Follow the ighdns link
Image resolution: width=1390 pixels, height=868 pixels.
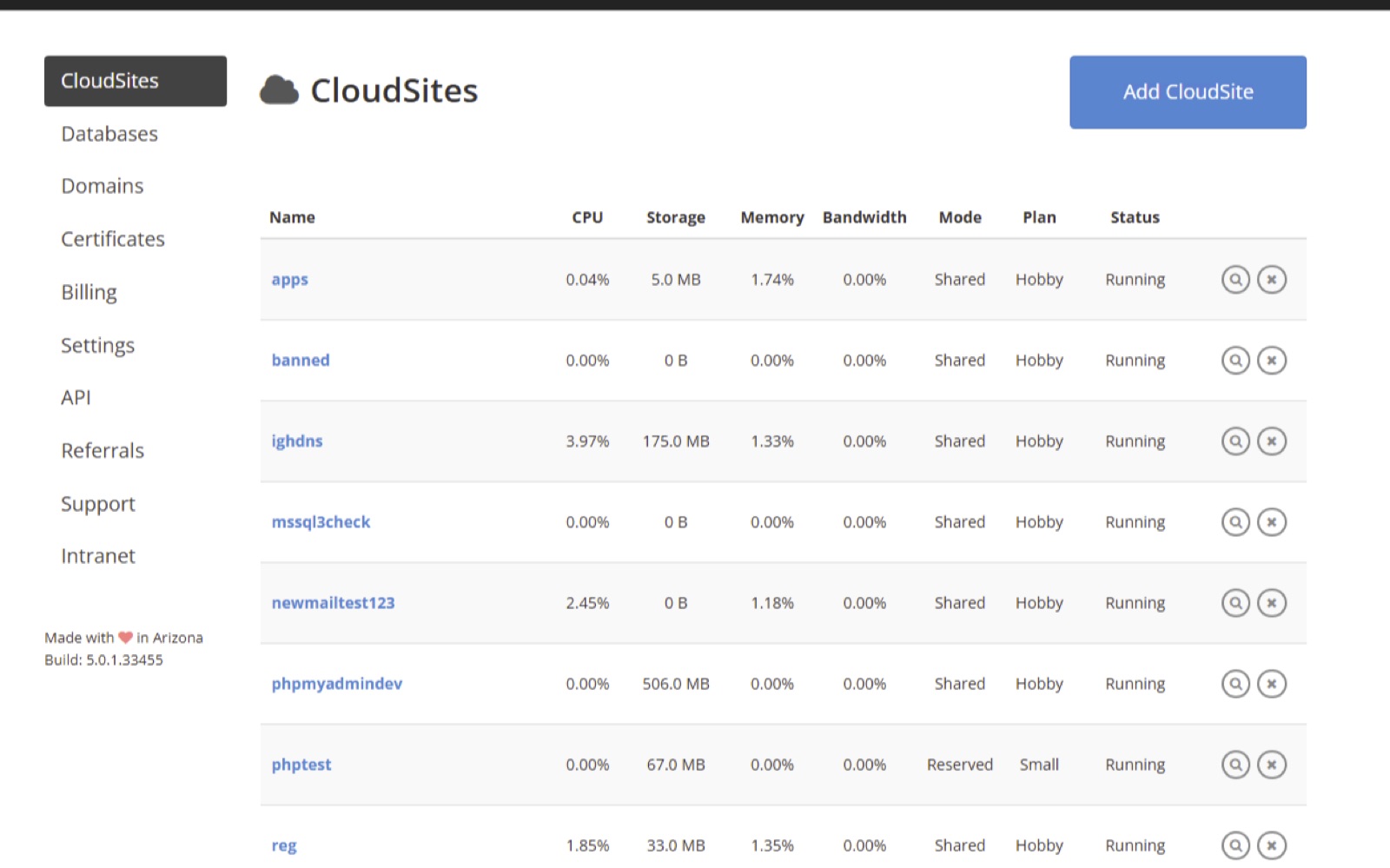coord(297,441)
